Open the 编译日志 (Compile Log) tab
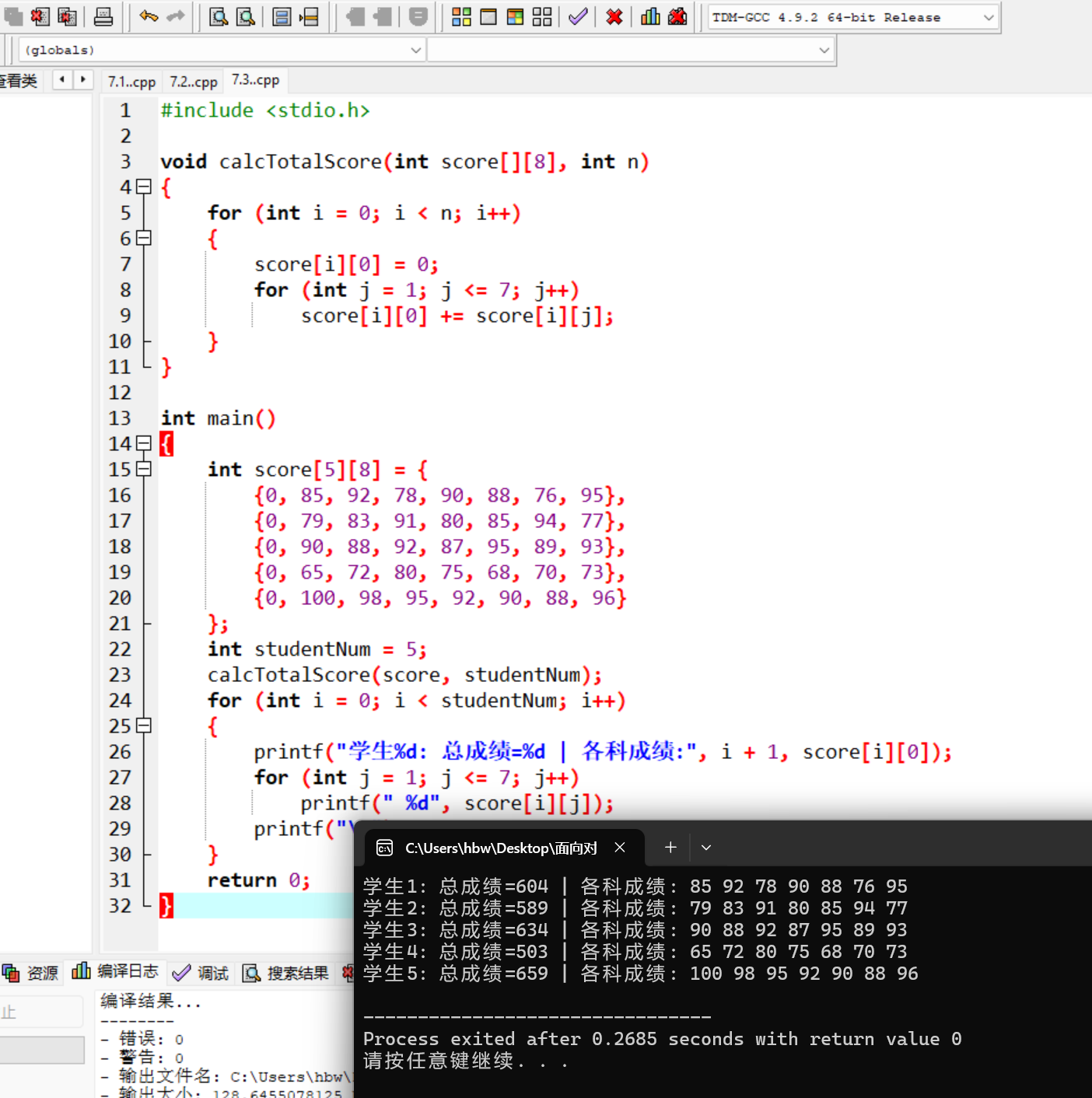Viewport: 1092px width, 1098px height. 115,972
